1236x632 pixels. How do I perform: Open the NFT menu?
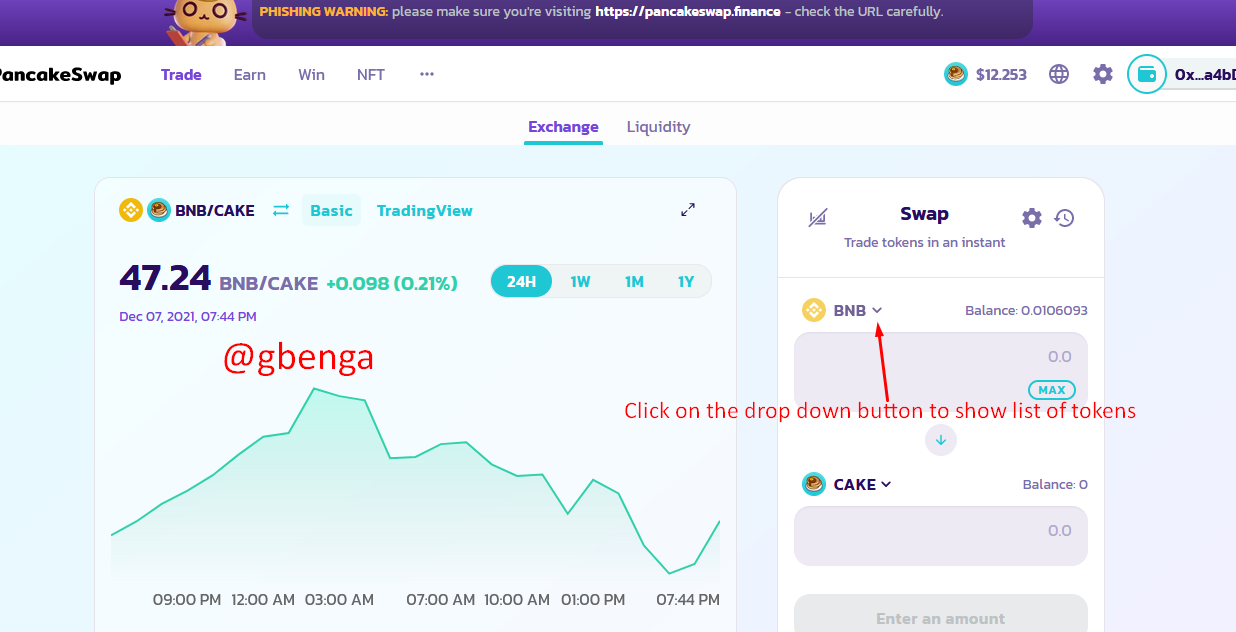(371, 75)
